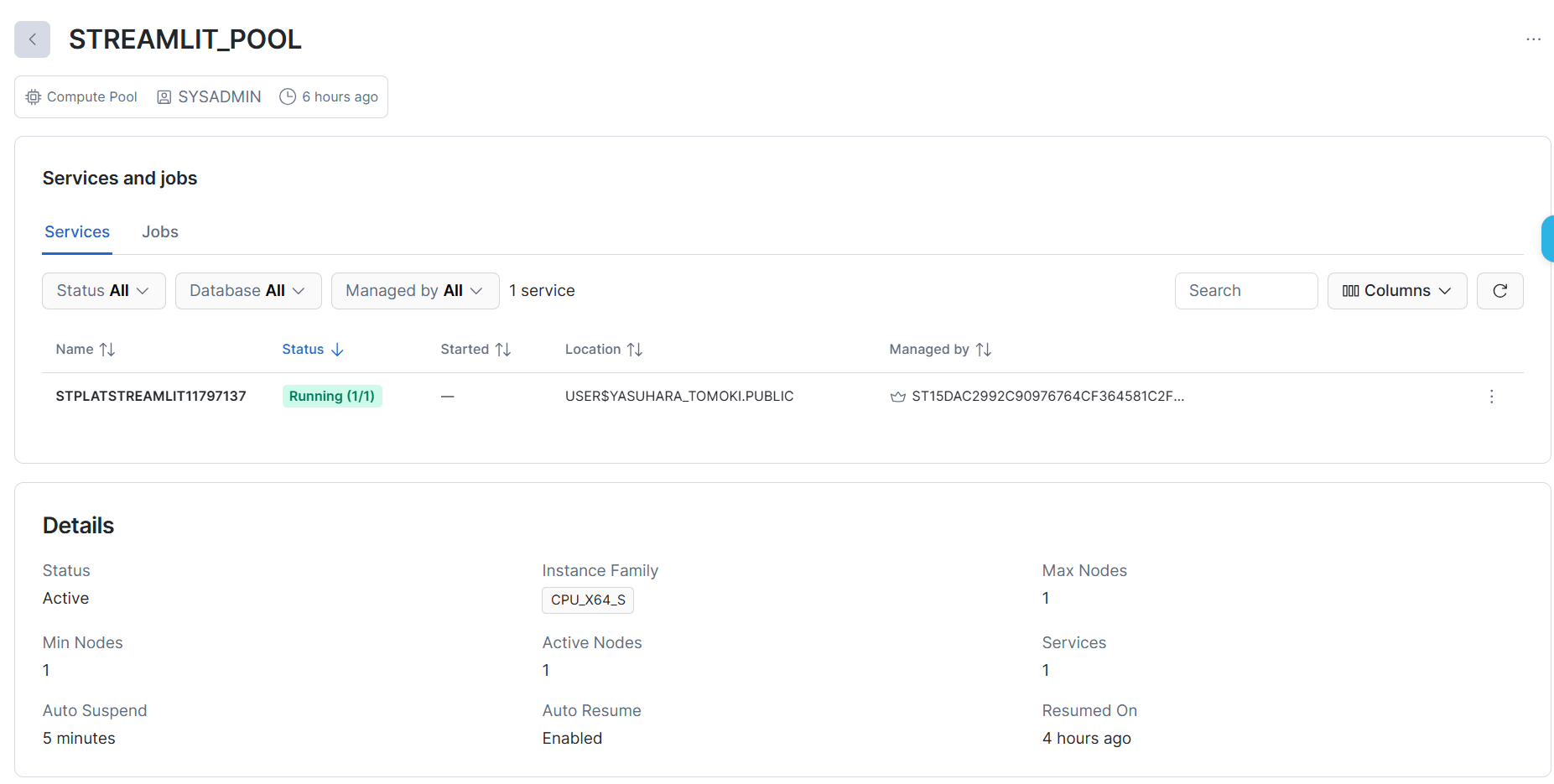Expand the Columns dropdown
The width and height of the screenshot is (1554, 784).
(1397, 291)
